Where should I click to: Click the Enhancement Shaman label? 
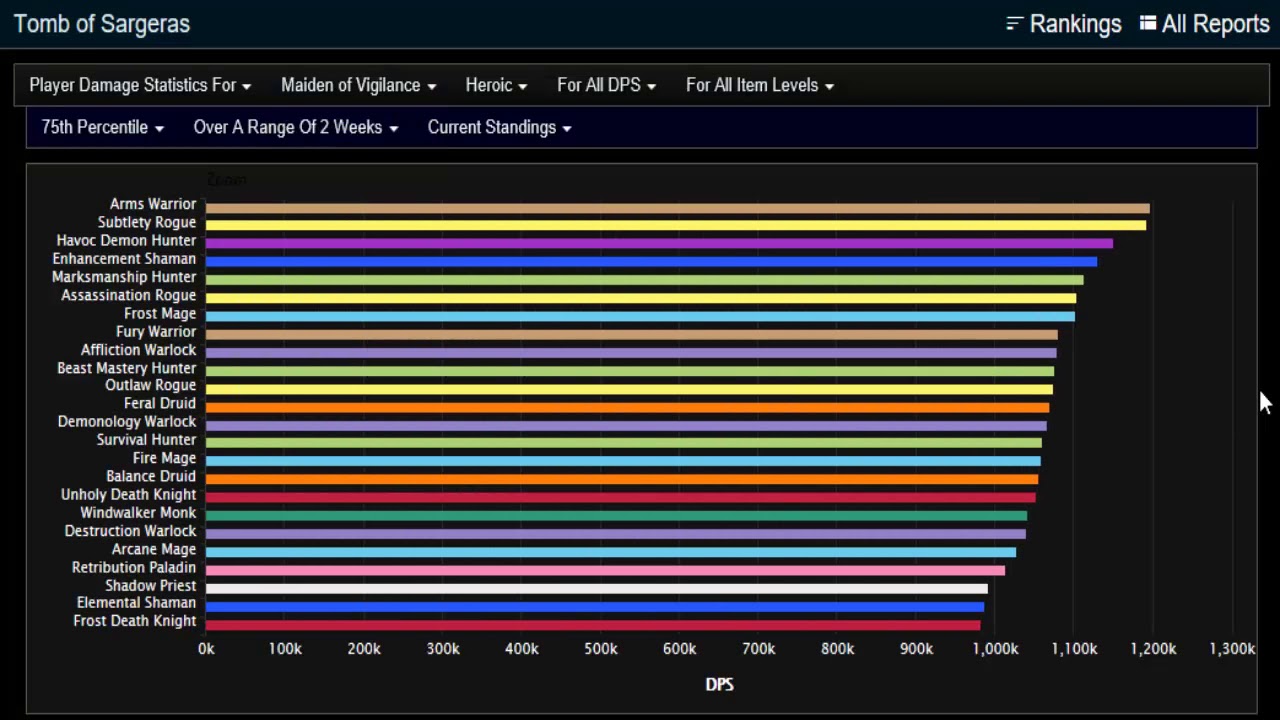pyautogui.click(x=124, y=258)
